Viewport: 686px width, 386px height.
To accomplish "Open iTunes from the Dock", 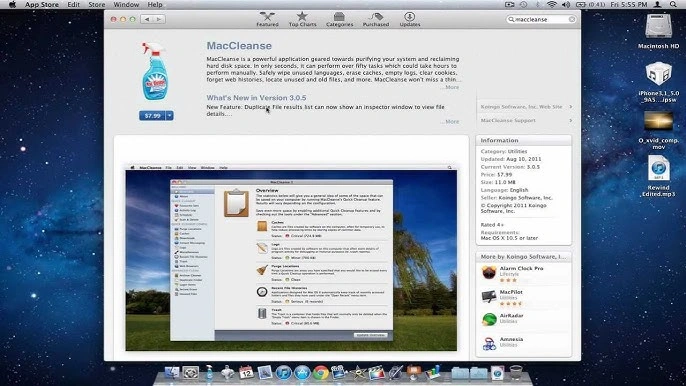I will (284, 372).
